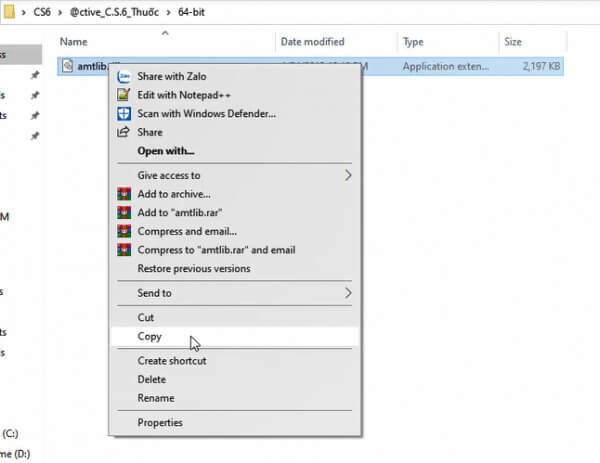Click WinRAR icon beside Add to "amtlib.rar"

point(124,213)
